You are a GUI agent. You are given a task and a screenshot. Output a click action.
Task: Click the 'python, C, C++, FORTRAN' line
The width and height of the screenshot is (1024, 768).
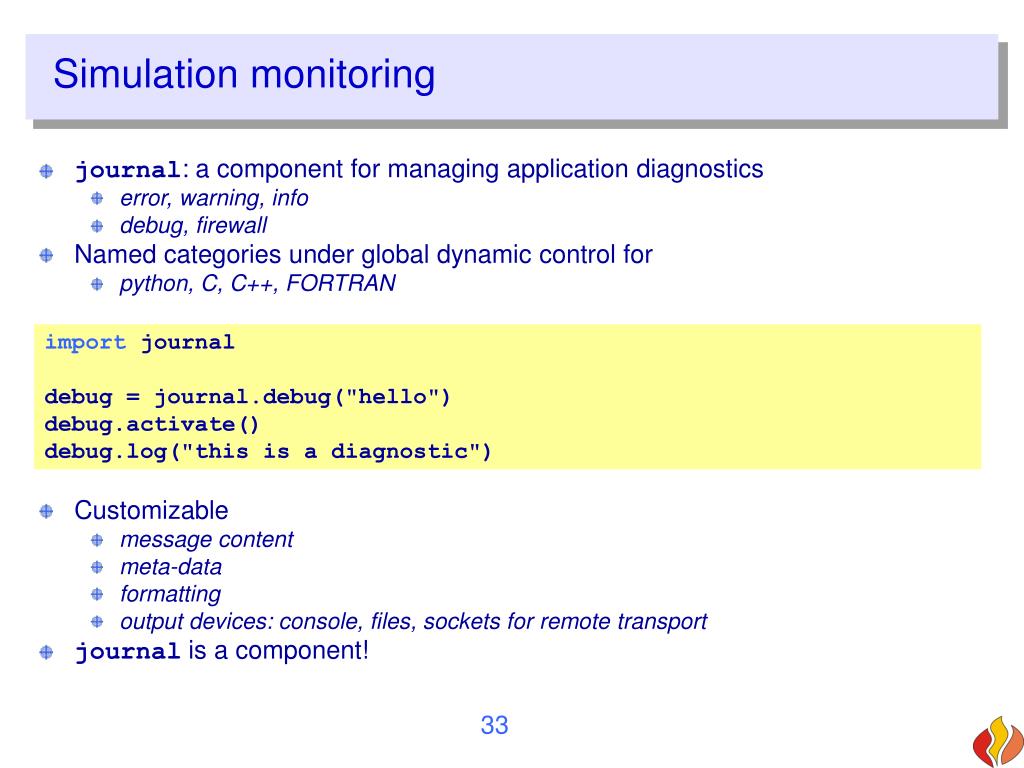257,283
